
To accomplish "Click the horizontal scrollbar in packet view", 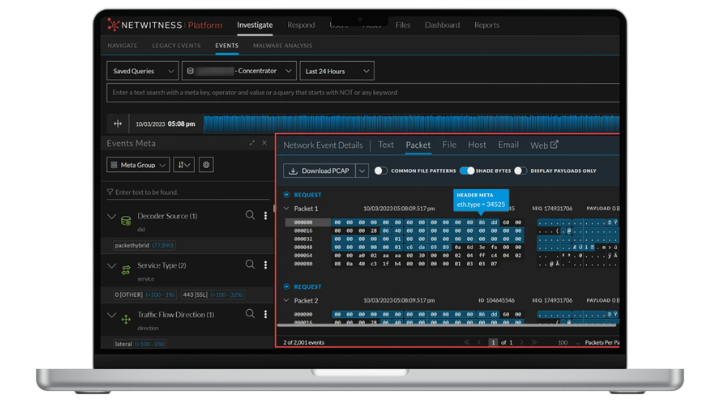I will [446, 325].
